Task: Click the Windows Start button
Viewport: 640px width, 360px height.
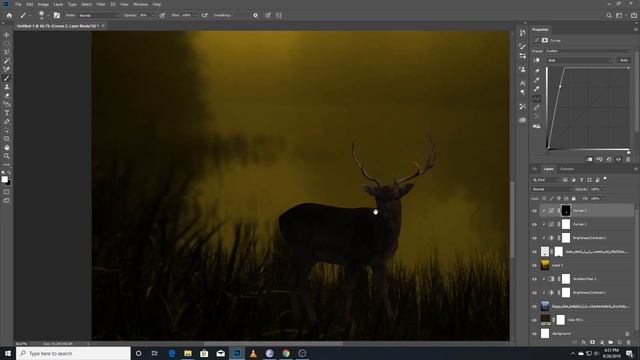Action: 8,353
